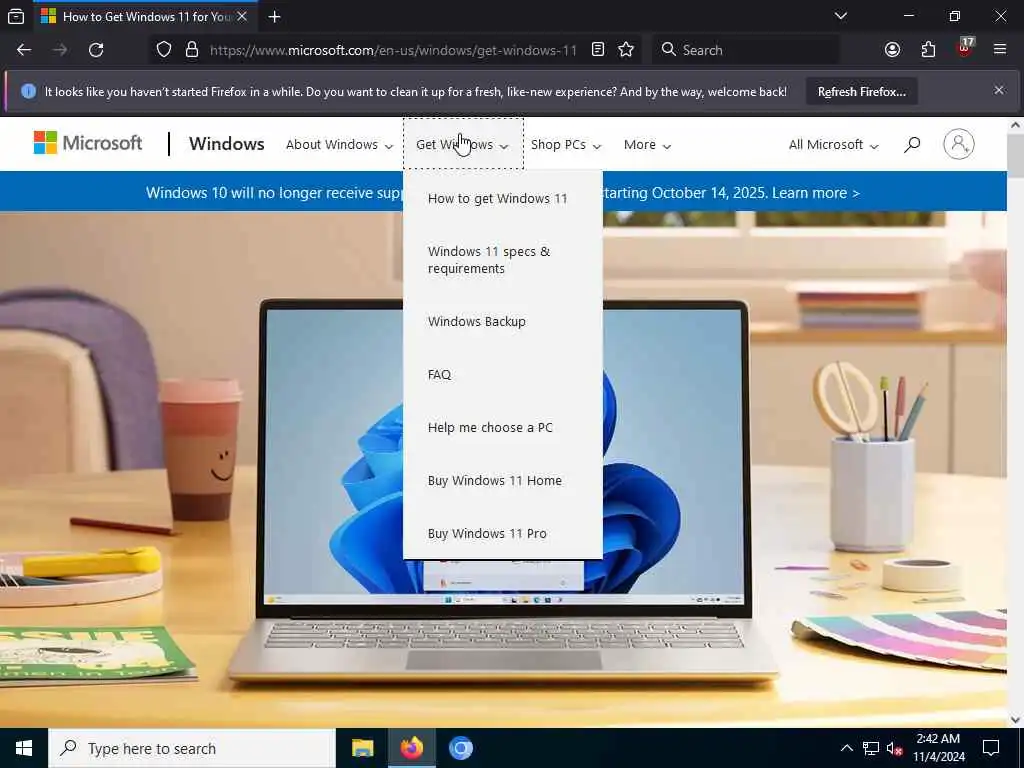Click the page scrollbar's down arrow
Viewport: 1024px width, 768px height.
tap(1016, 720)
